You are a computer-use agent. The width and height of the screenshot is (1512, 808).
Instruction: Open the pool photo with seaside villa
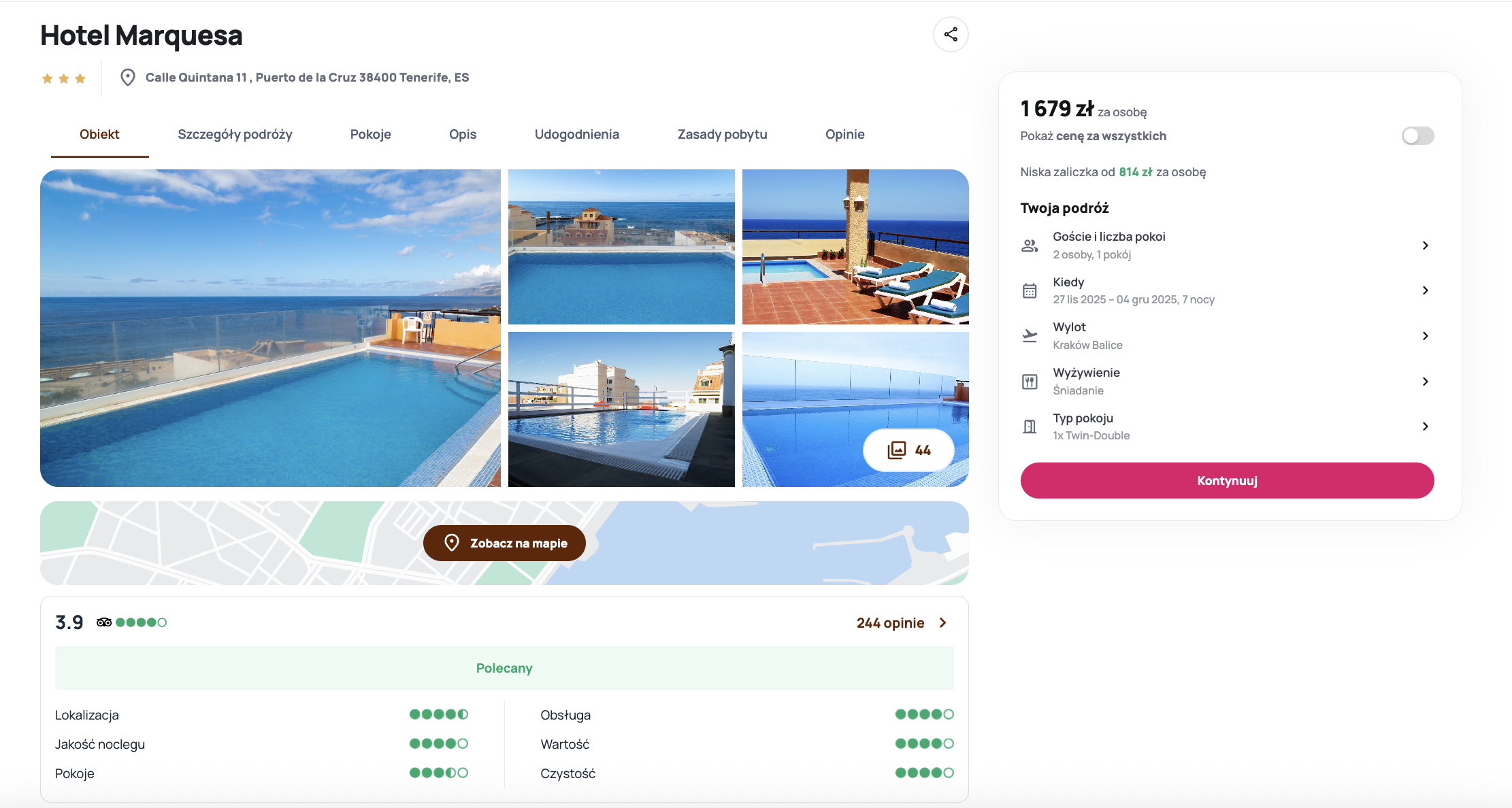pos(621,247)
